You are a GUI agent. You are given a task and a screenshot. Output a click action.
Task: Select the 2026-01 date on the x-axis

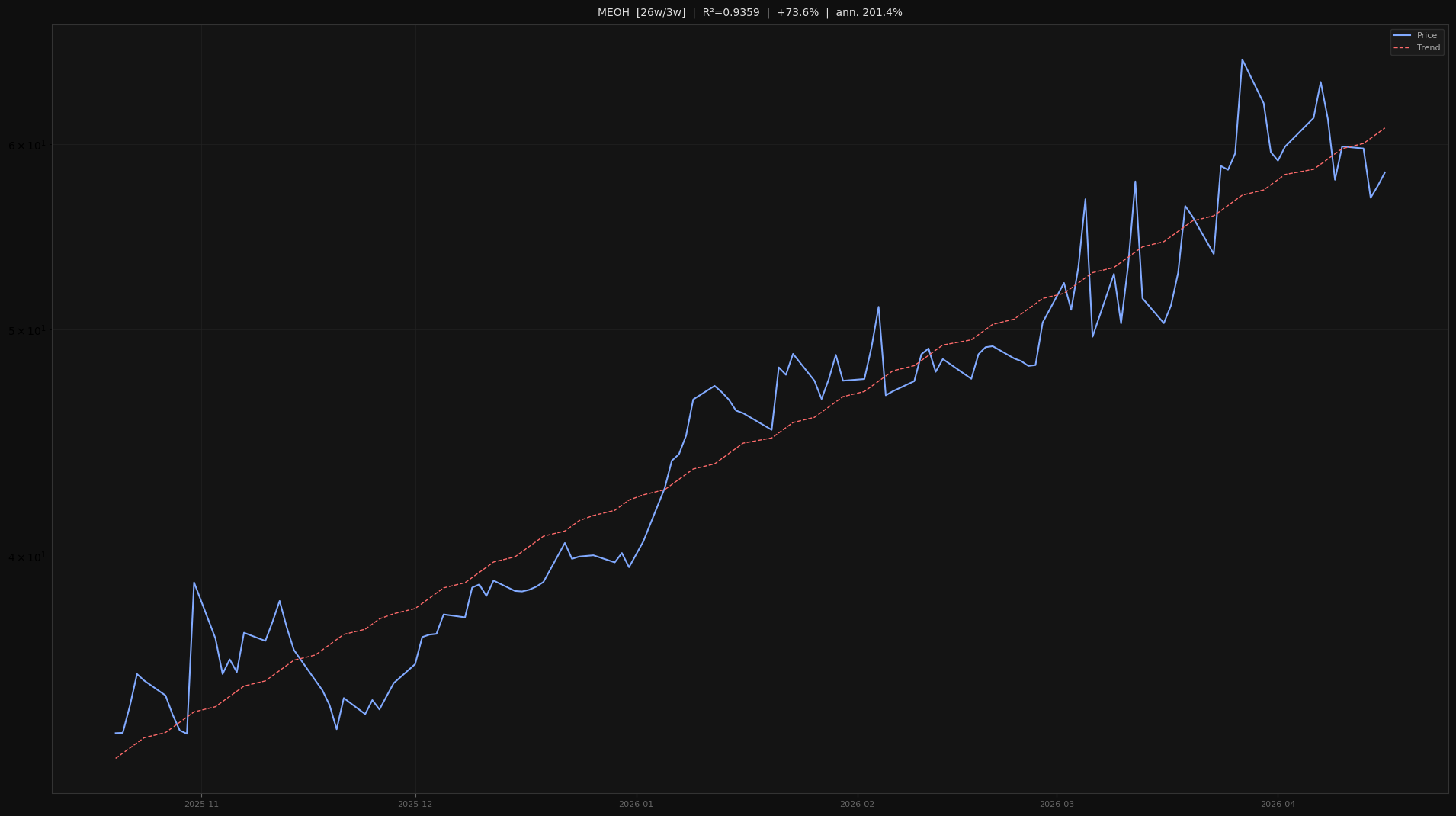[636, 804]
